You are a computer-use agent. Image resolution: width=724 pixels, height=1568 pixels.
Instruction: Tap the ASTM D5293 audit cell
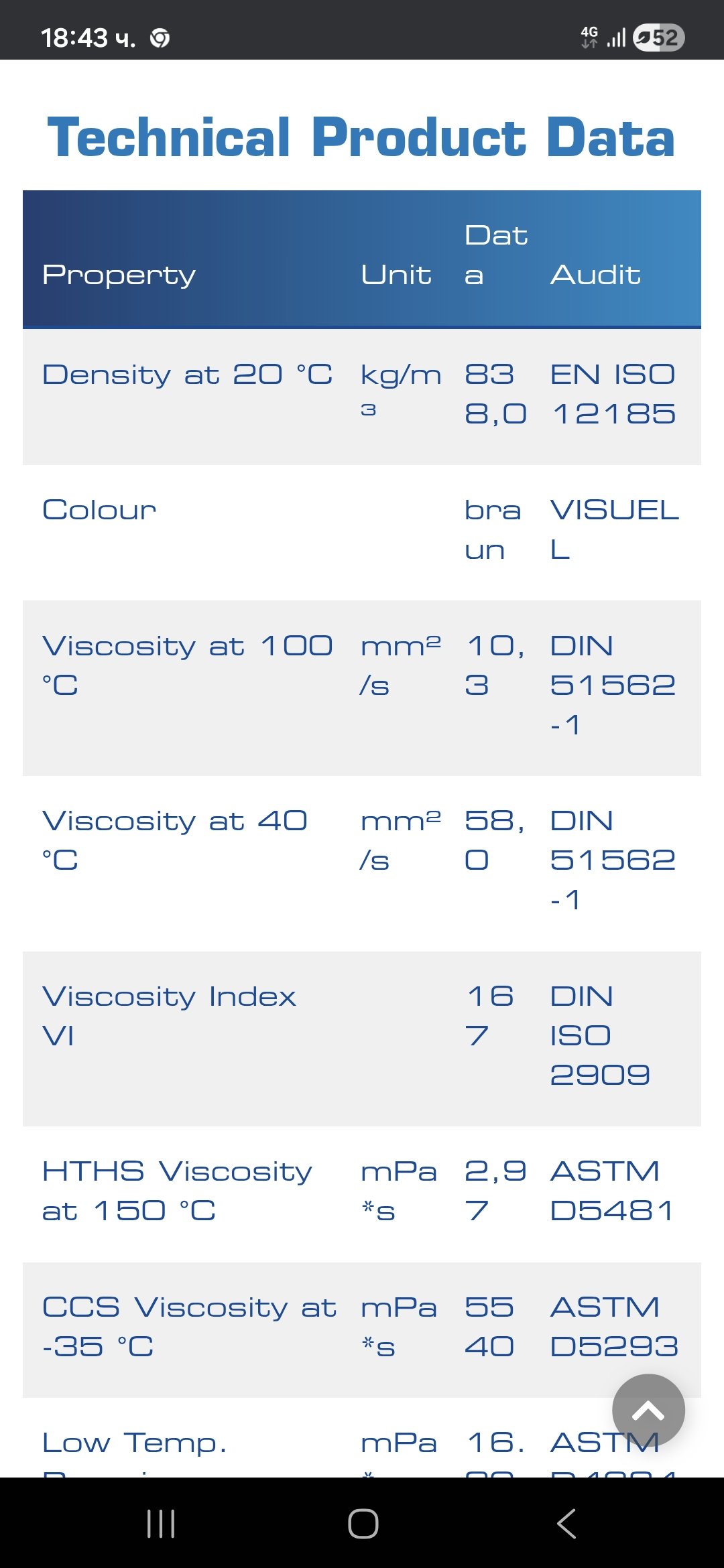(x=613, y=1327)
